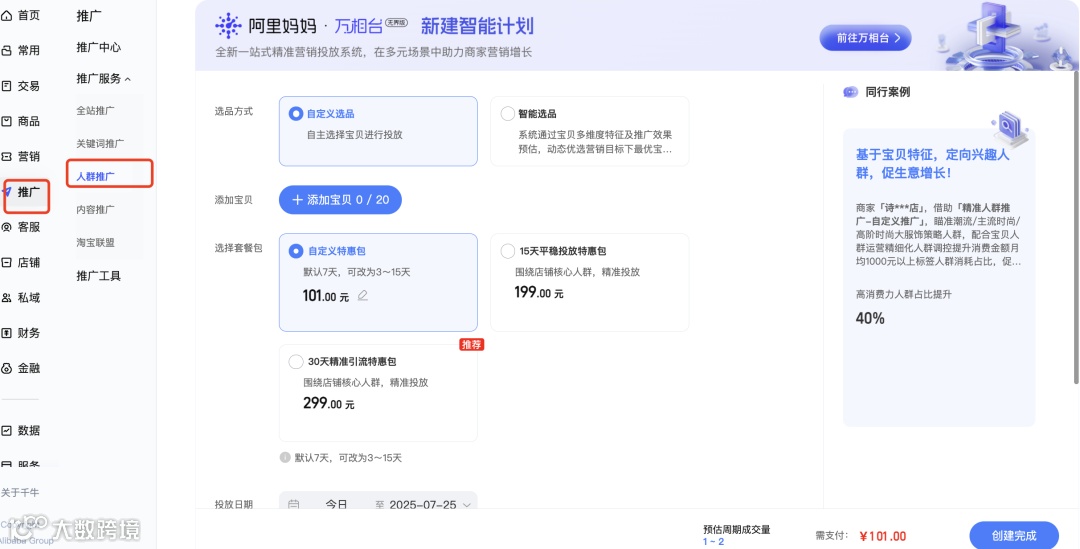This screenshot has width=1080, height=549.
Task: Click the chat bubble icon beside 同行案例
Action: 851,92
